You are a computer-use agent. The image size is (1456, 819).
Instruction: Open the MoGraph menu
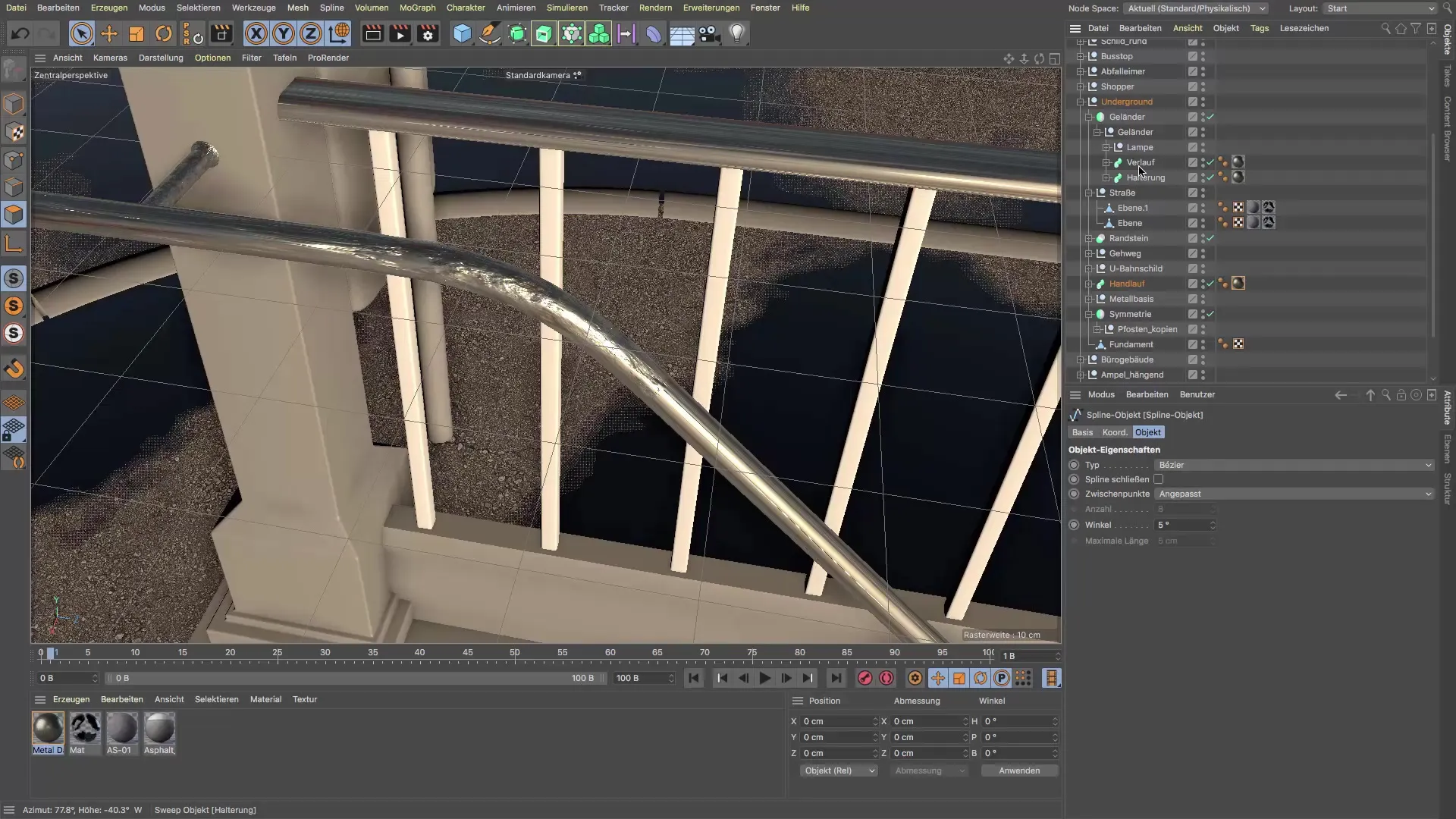[x=417, y=8]
